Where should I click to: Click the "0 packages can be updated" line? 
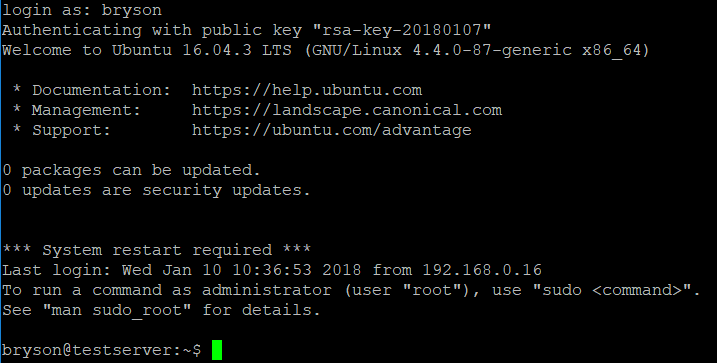click(x=131, y=170)
